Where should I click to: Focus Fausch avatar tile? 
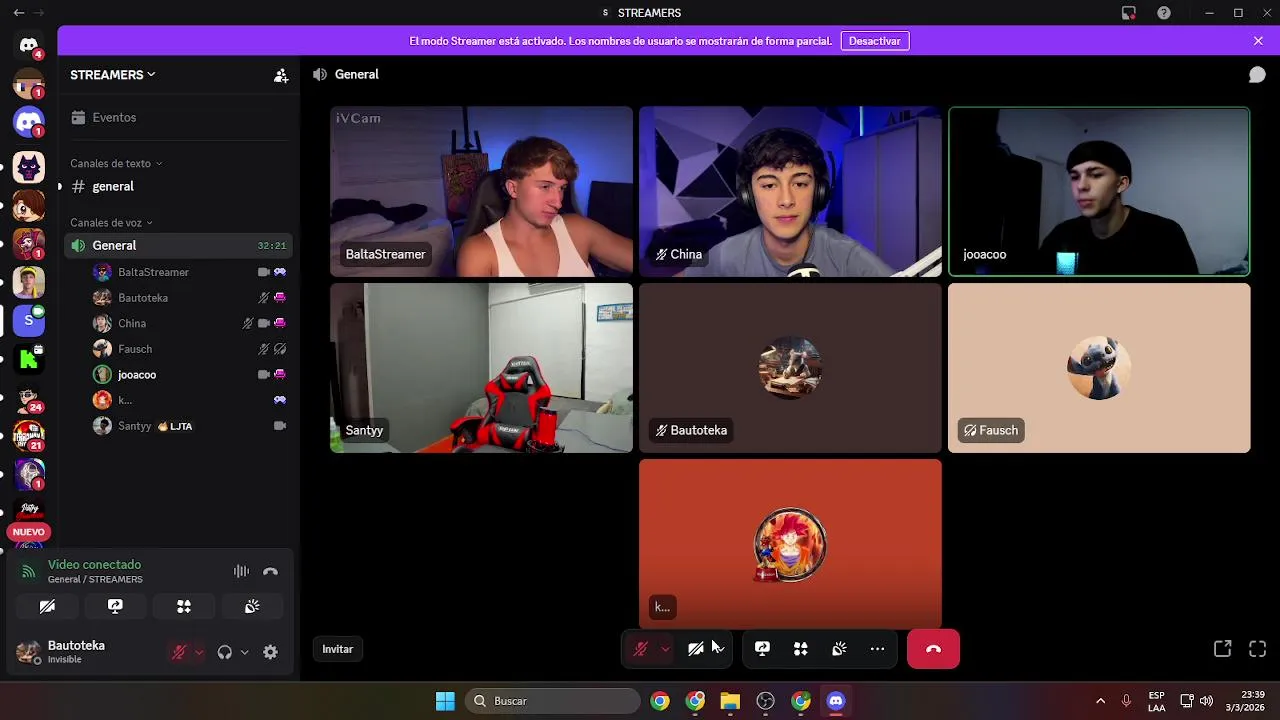(1099, 368)
